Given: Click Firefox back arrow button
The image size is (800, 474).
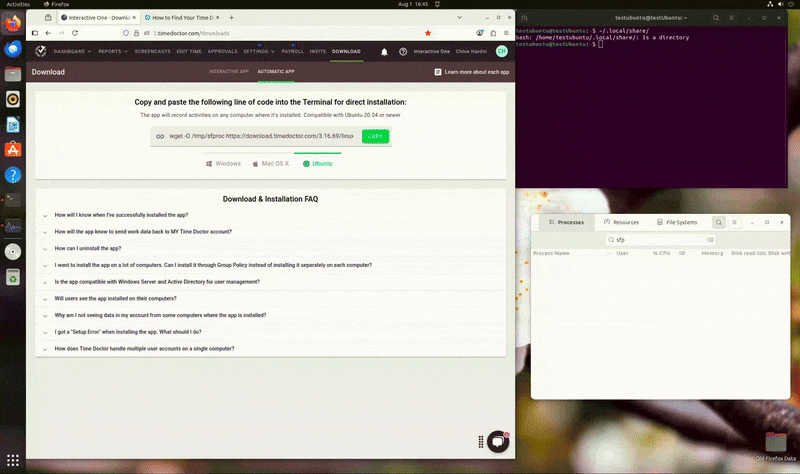Looking at the screenshot, I should [x=48, y=33].
